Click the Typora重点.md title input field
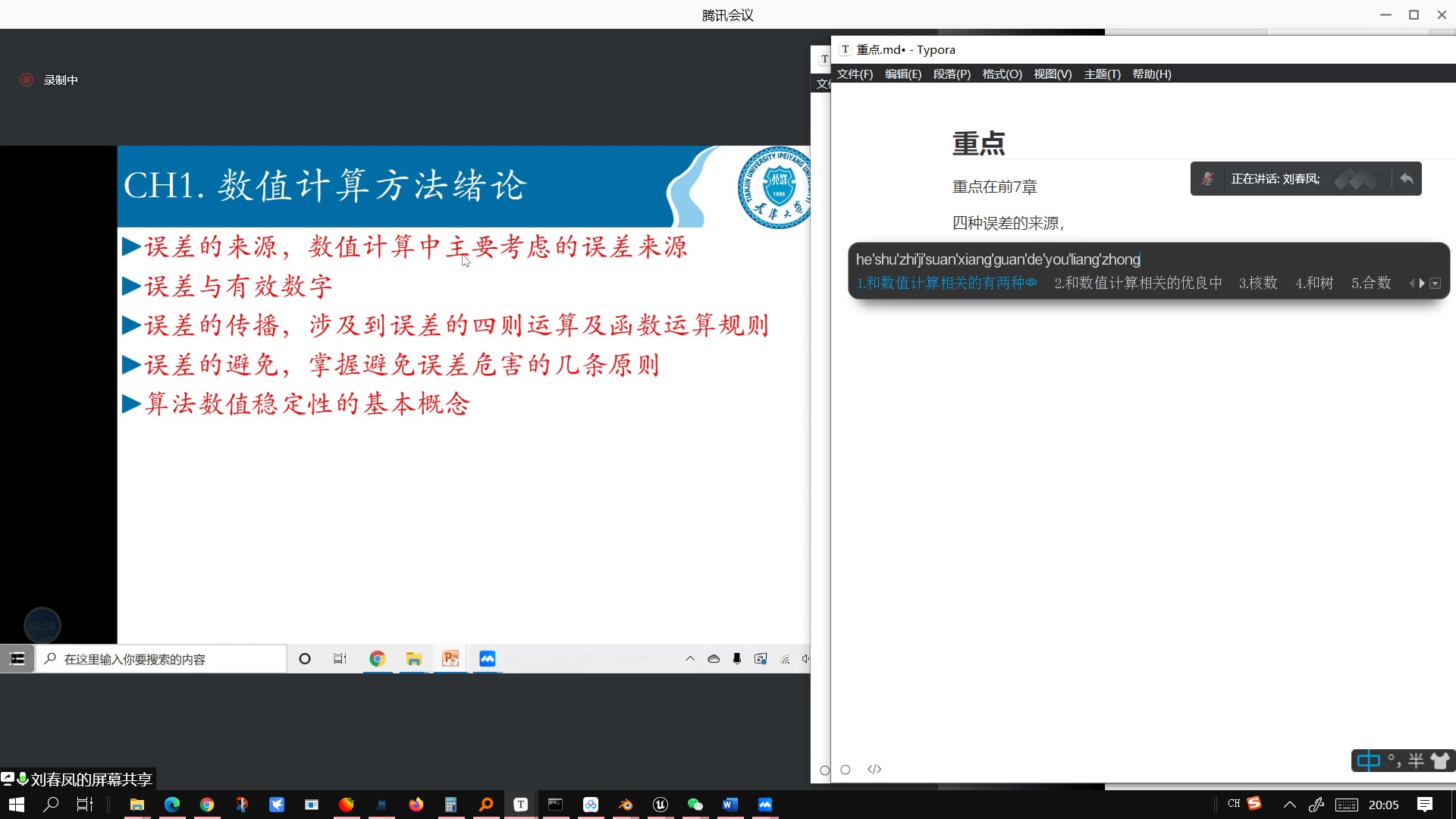 [978, 142]
